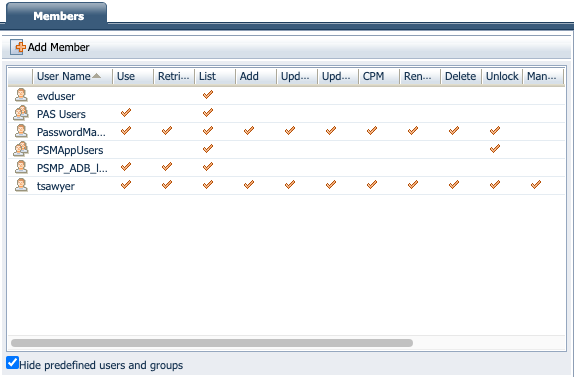Click tsawyer Manage permission checkmark
Image resolution: width=580 pixels, height=377 pixels.
coord(536,184)
